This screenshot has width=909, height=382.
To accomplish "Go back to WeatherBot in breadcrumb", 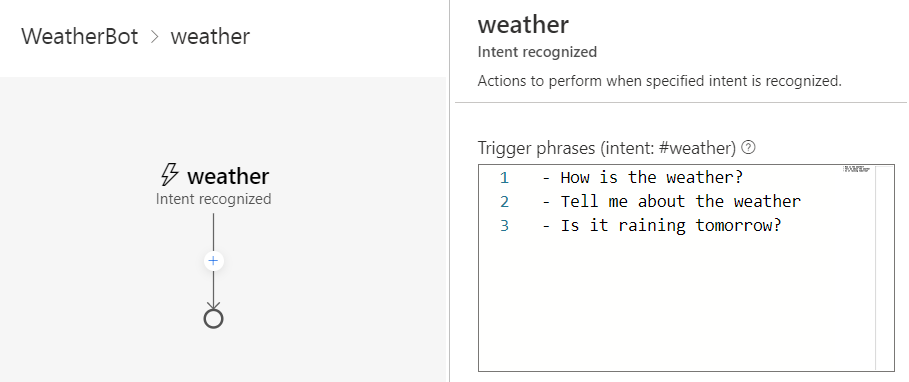I will click(x=80, y=37).
